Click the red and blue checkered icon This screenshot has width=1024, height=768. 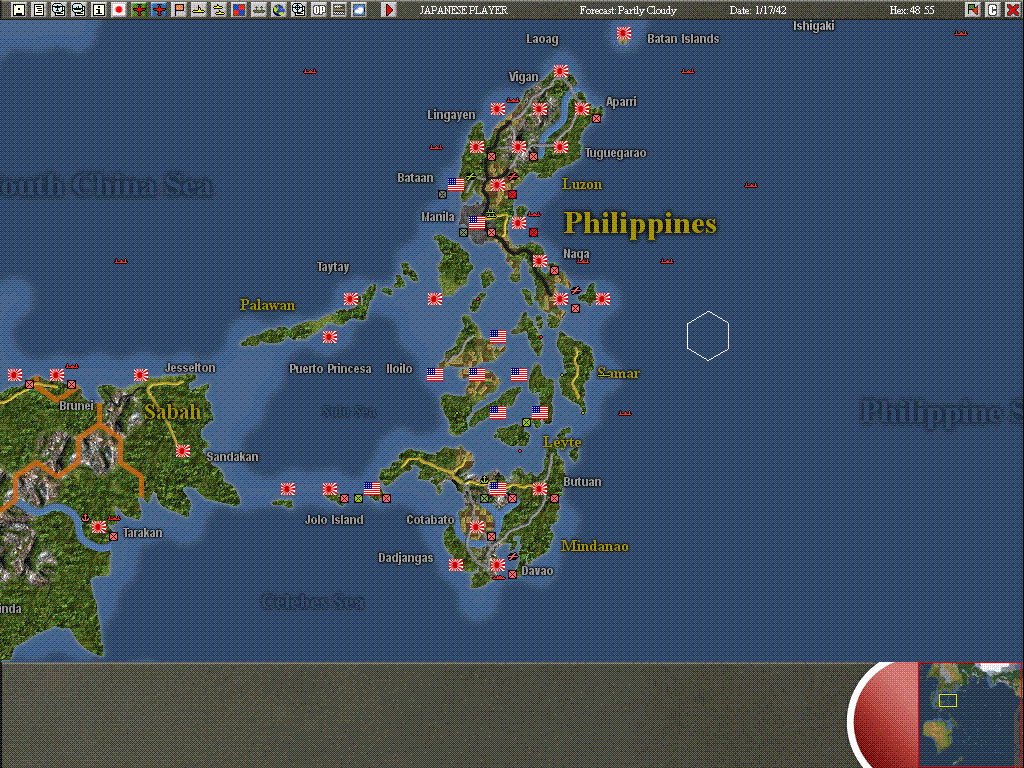click(x=239, y=10)
